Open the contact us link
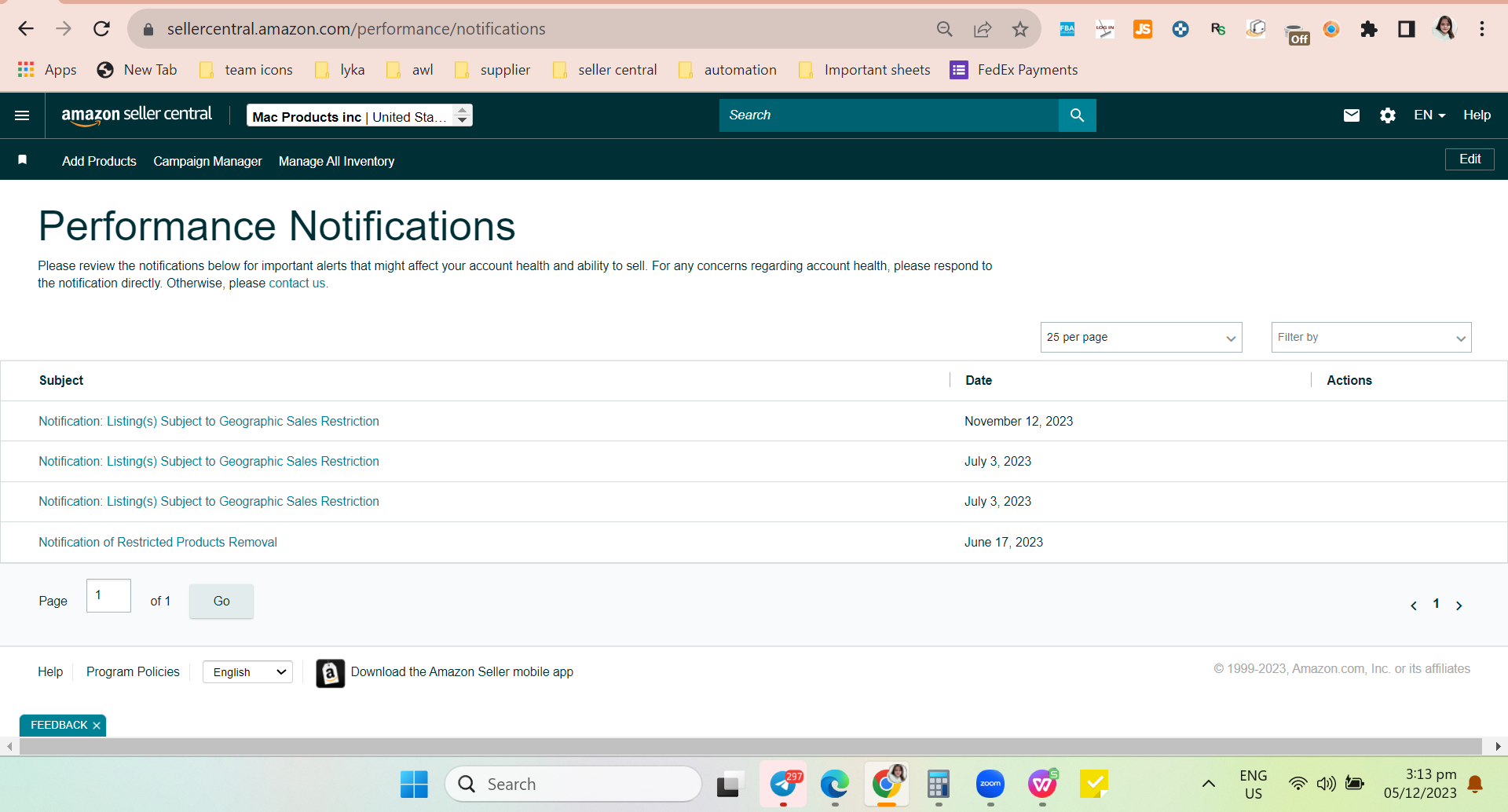 click(x=297, y=283)
